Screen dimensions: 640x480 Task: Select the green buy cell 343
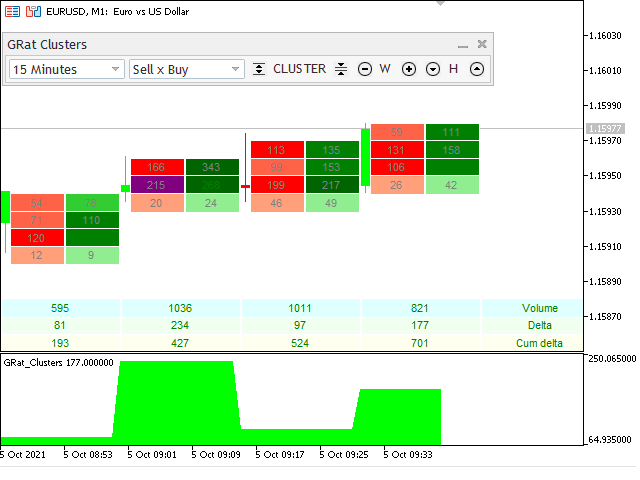pos(212,167)
